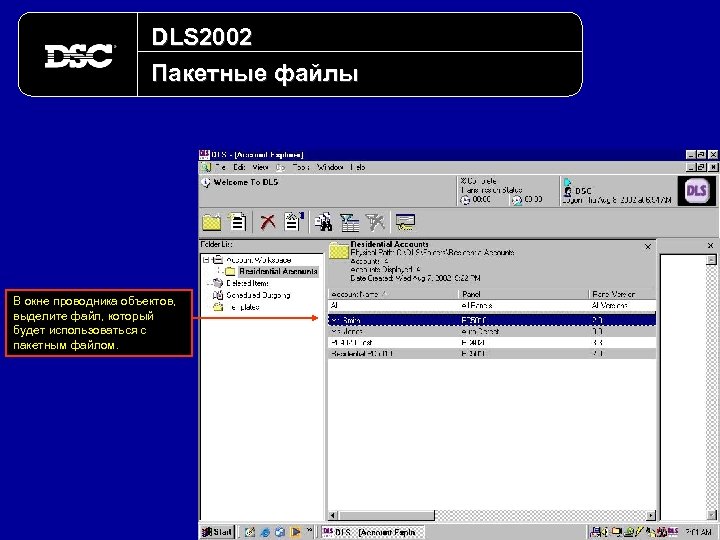Close the far-right side pane with X
720x540 pixels.
pos(710,246)
